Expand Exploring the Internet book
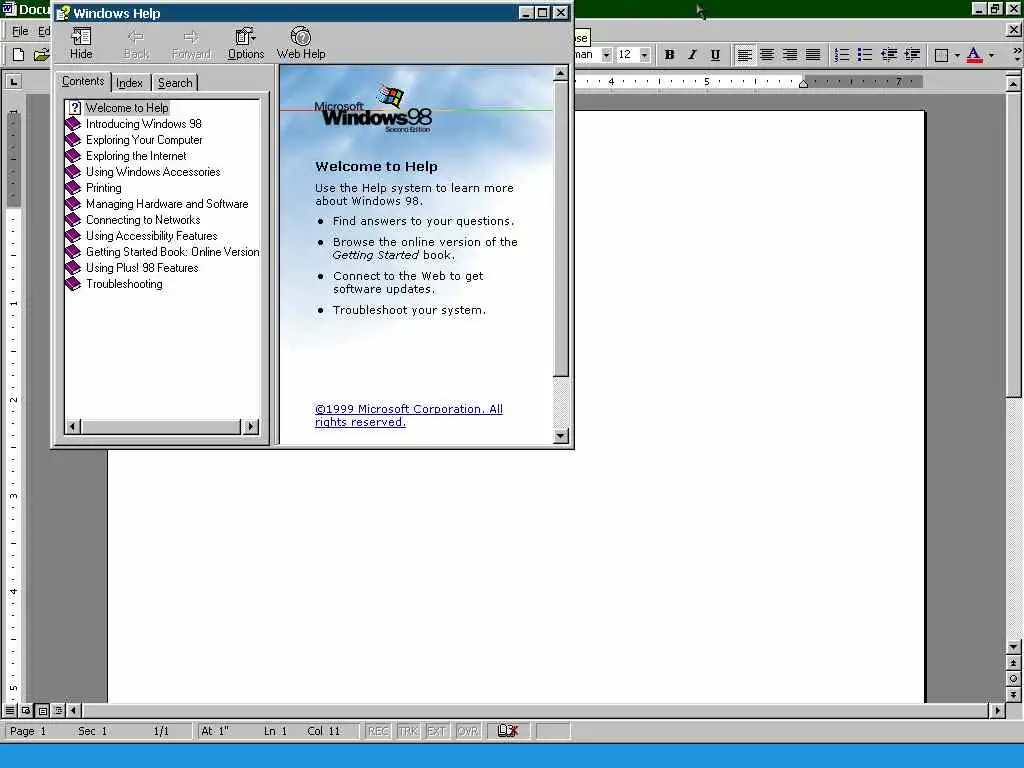 [136, 156]
